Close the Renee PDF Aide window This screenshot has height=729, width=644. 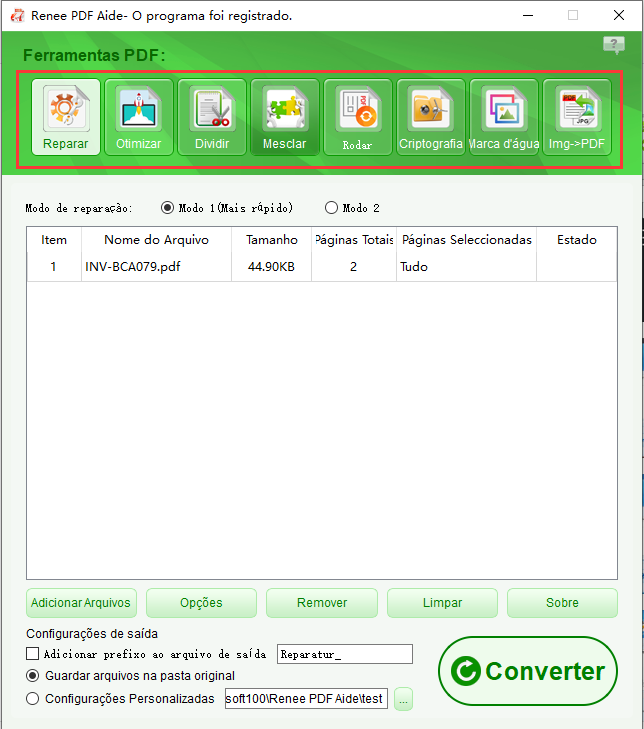[x=619, y=15]
